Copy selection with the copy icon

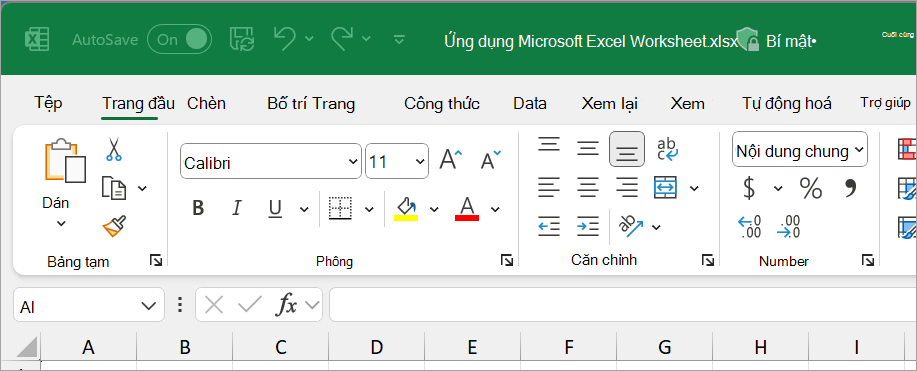click(x=113, y=188)
